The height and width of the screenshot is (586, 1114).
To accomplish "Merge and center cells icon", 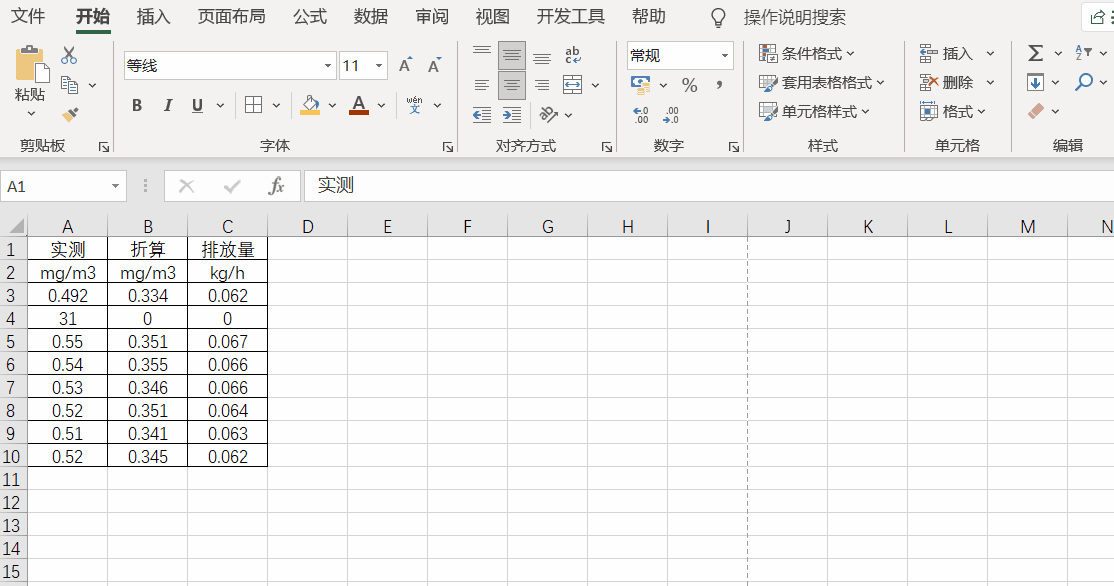I will click(573, 85).
